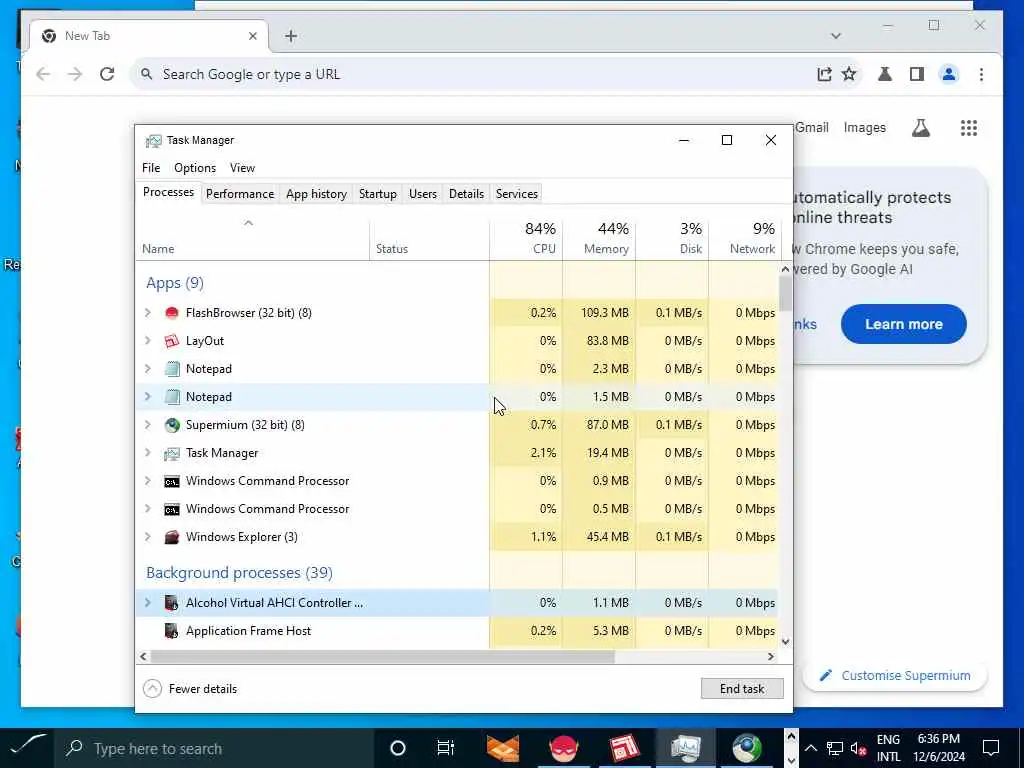Screen dimensions: 1024x768
Task: Click the Background processes (39) heading
Action: [240, 573]
